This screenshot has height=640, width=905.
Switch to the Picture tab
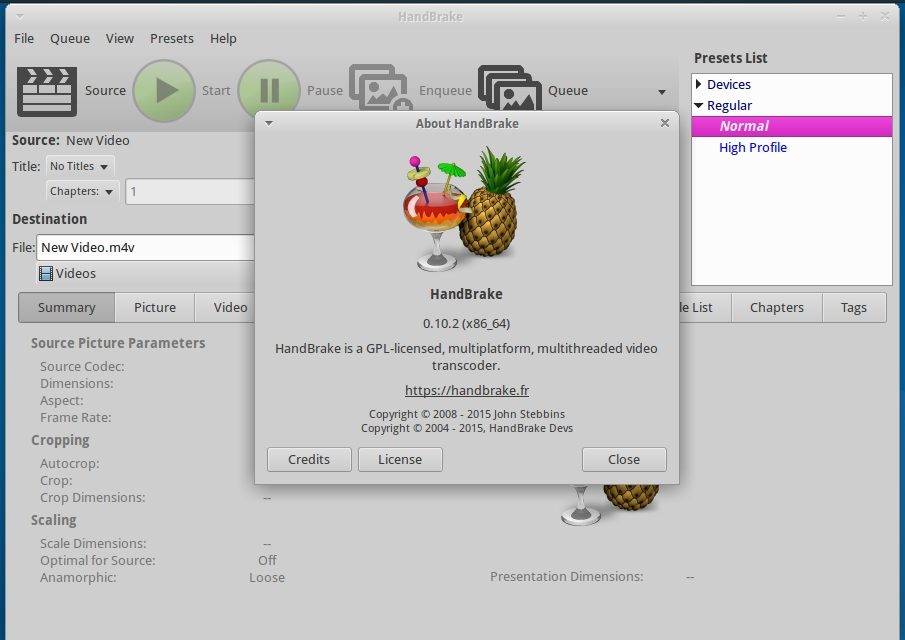(x=155, y=308)
